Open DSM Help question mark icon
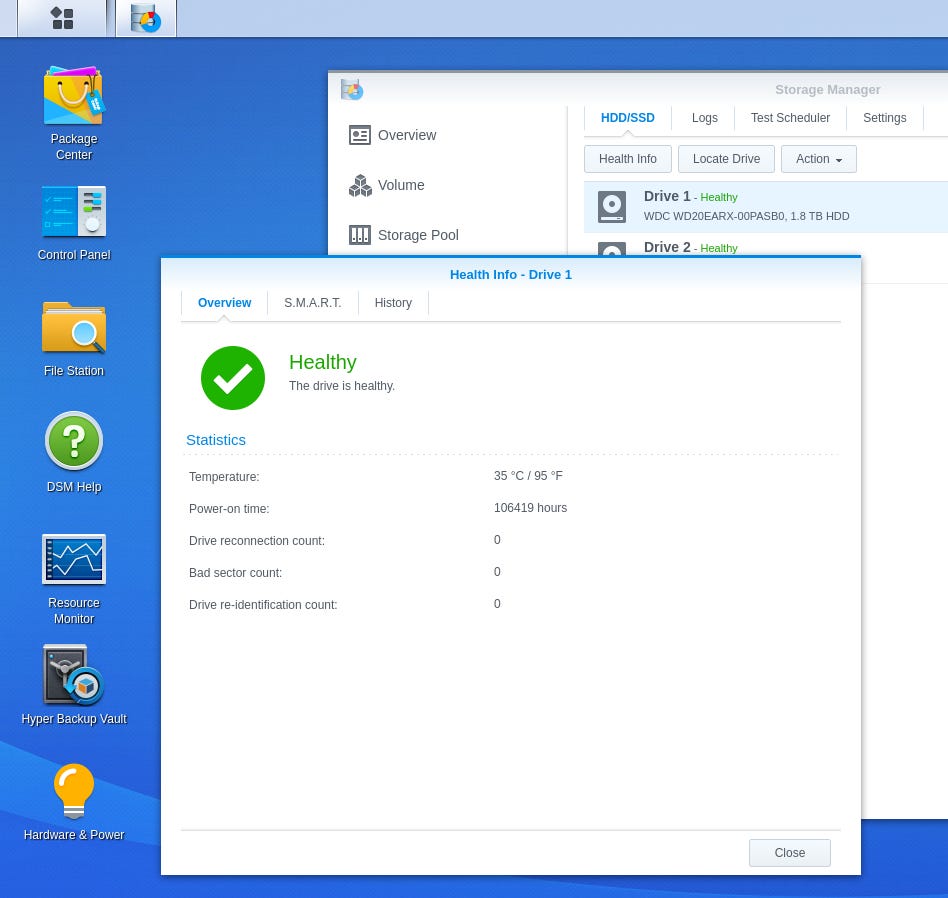 [74, 452]
